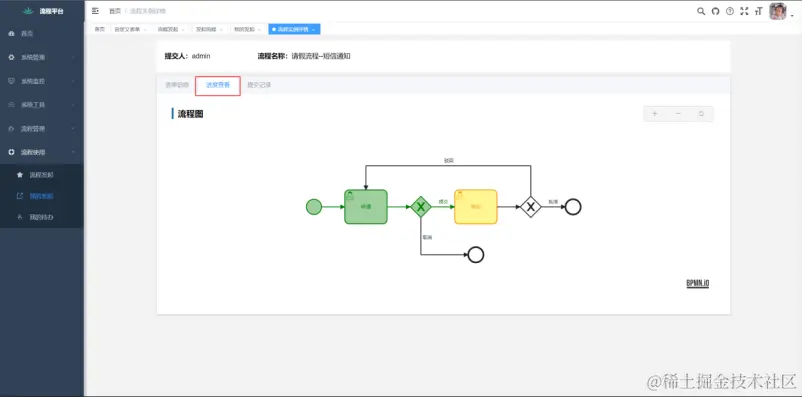Open the user avatar dropdown
Screen dimensions: 803x397
tap(780, 11)
